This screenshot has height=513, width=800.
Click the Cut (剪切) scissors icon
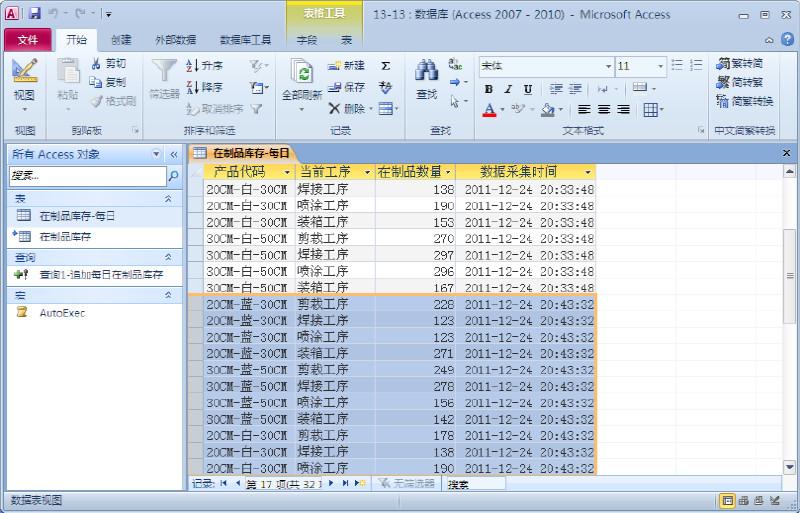click(x=96, y=64)
